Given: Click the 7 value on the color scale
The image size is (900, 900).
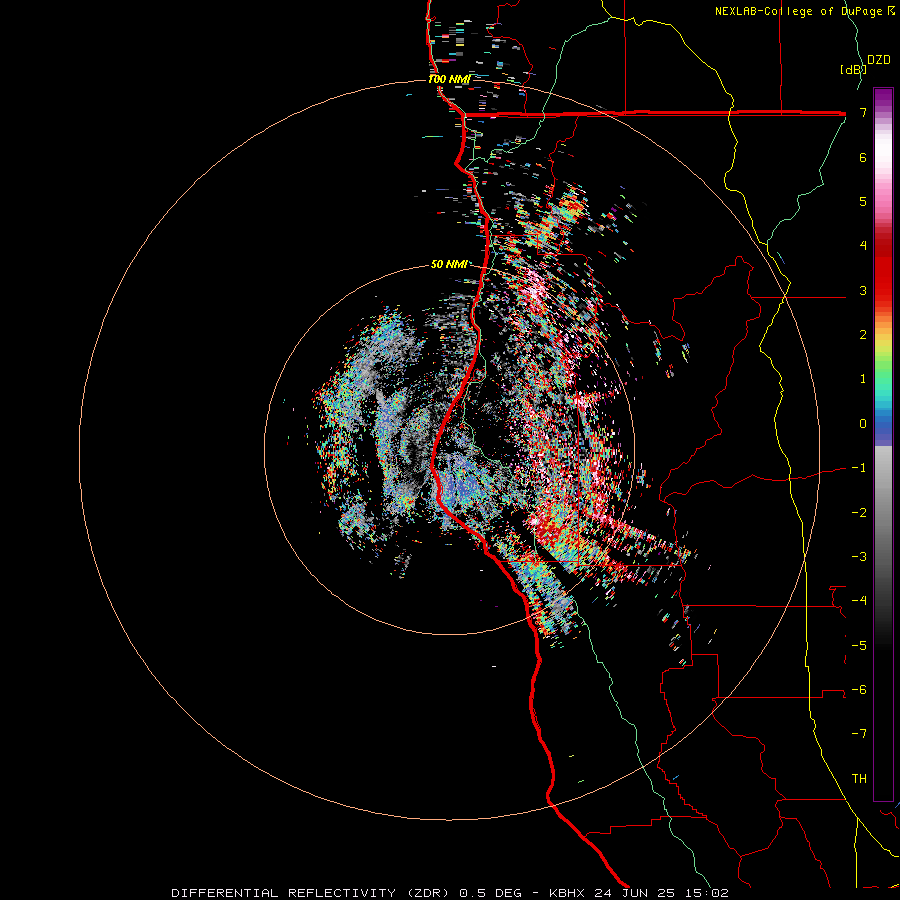Looking at the screenshot, I should click(x=863, y=112).
